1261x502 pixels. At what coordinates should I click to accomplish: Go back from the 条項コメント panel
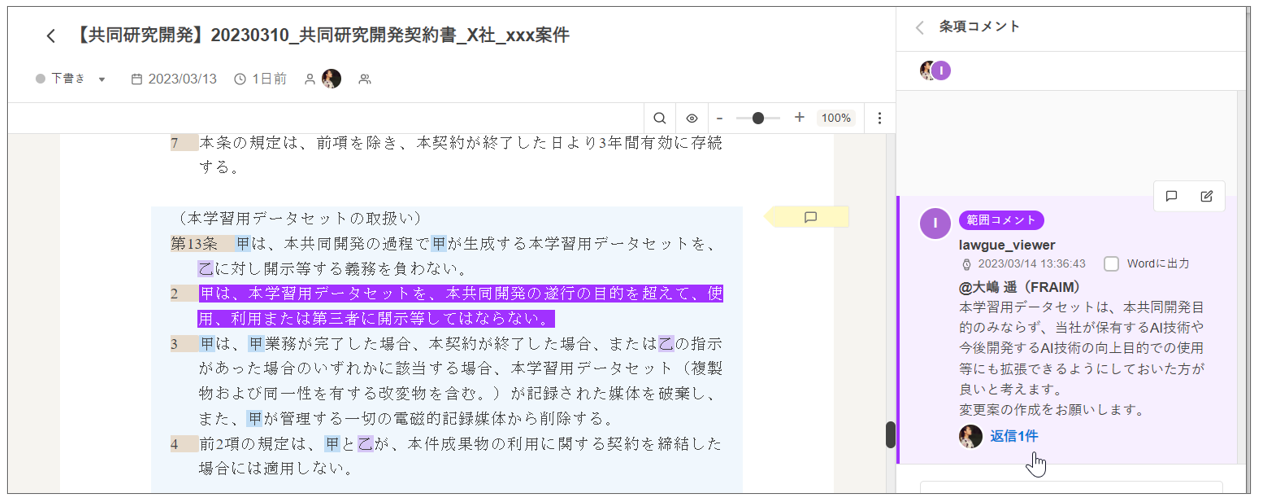(x=920, y=27)
